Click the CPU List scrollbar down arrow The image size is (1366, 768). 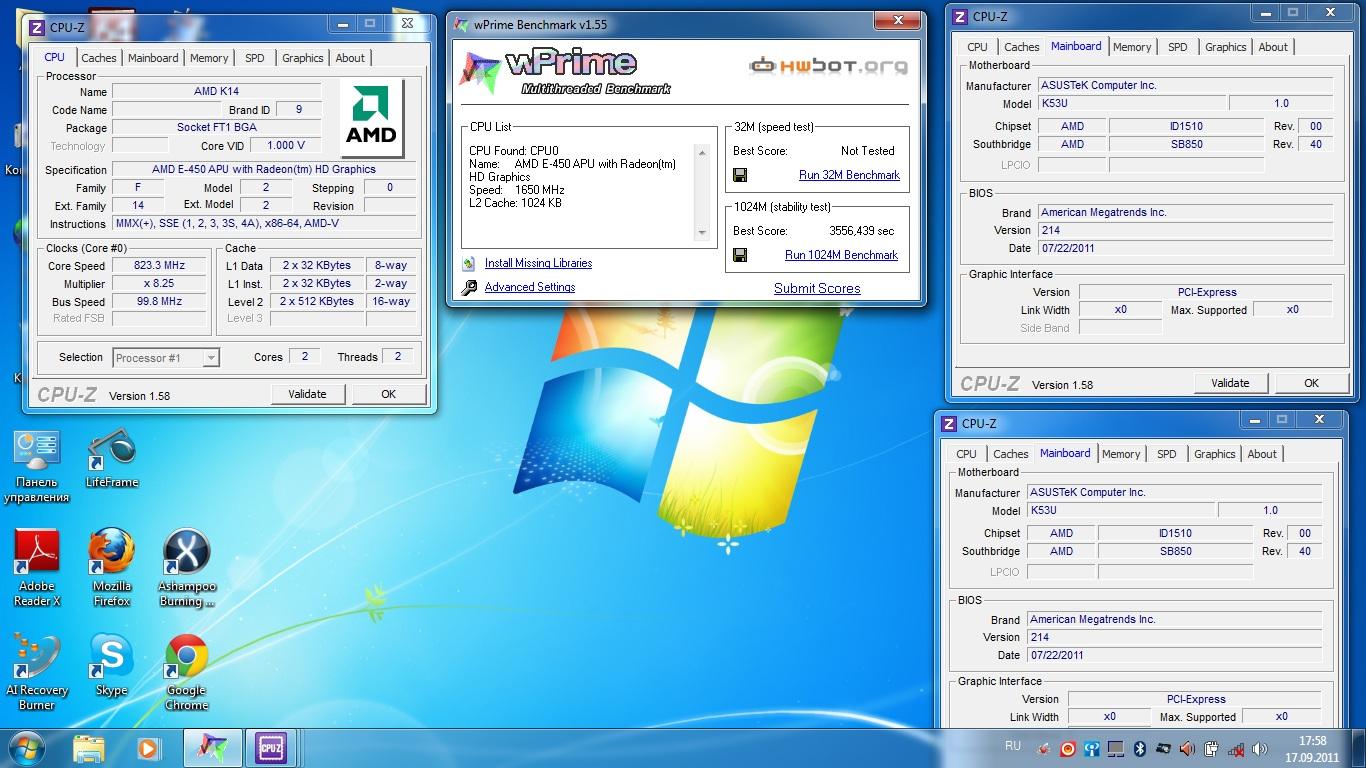(x=702, y=233)
